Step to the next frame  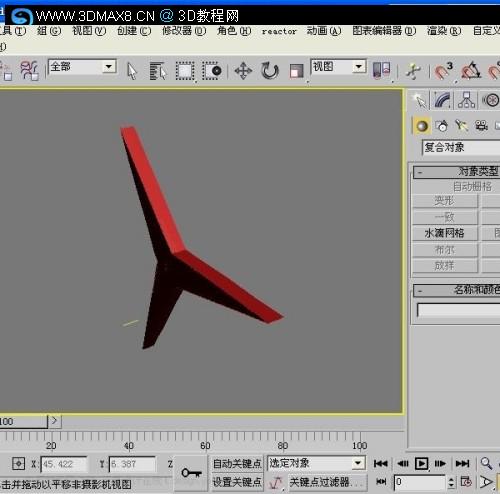coord(441,463)
